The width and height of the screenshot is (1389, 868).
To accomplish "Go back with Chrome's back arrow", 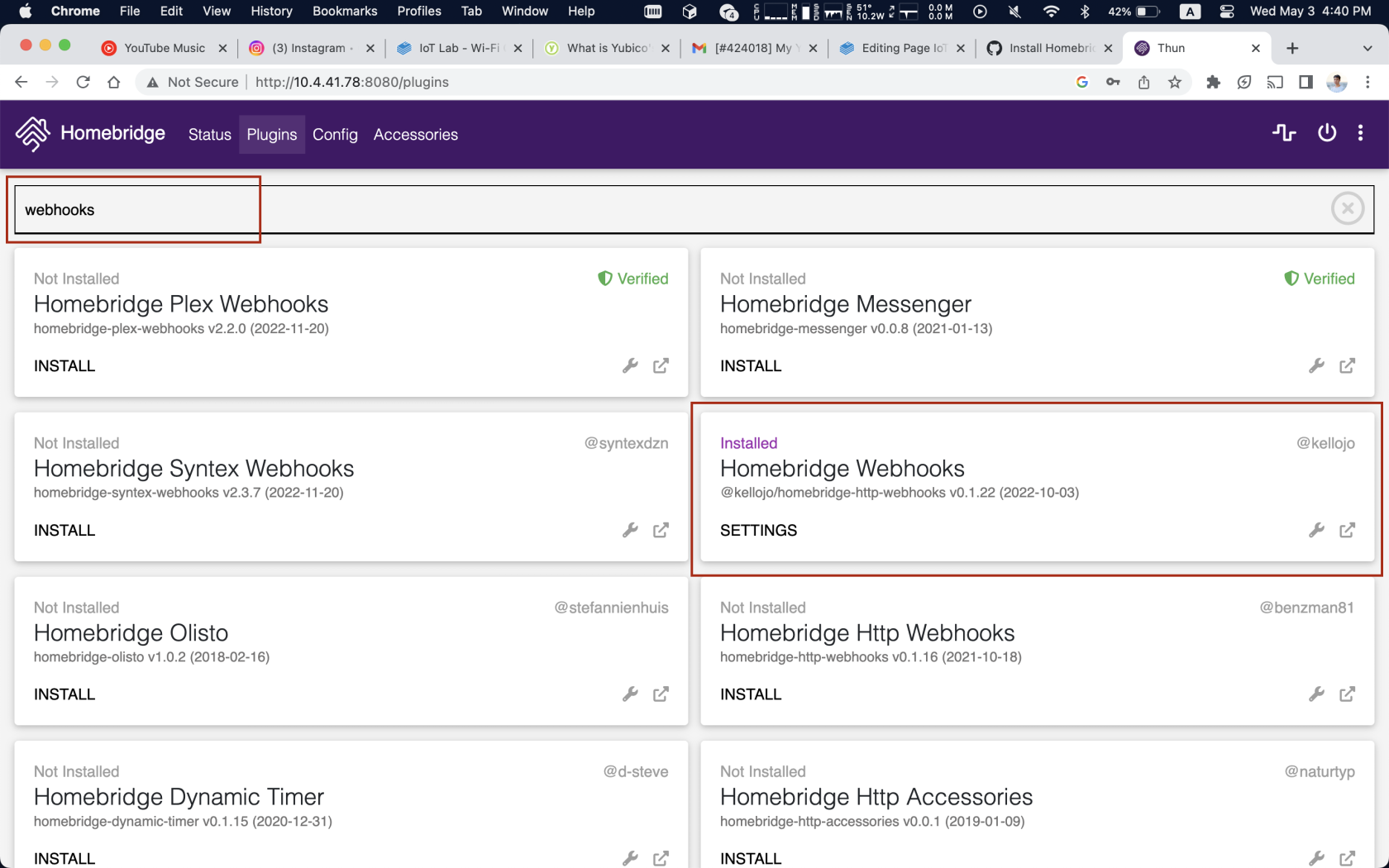I will click(x=21, y=82).
